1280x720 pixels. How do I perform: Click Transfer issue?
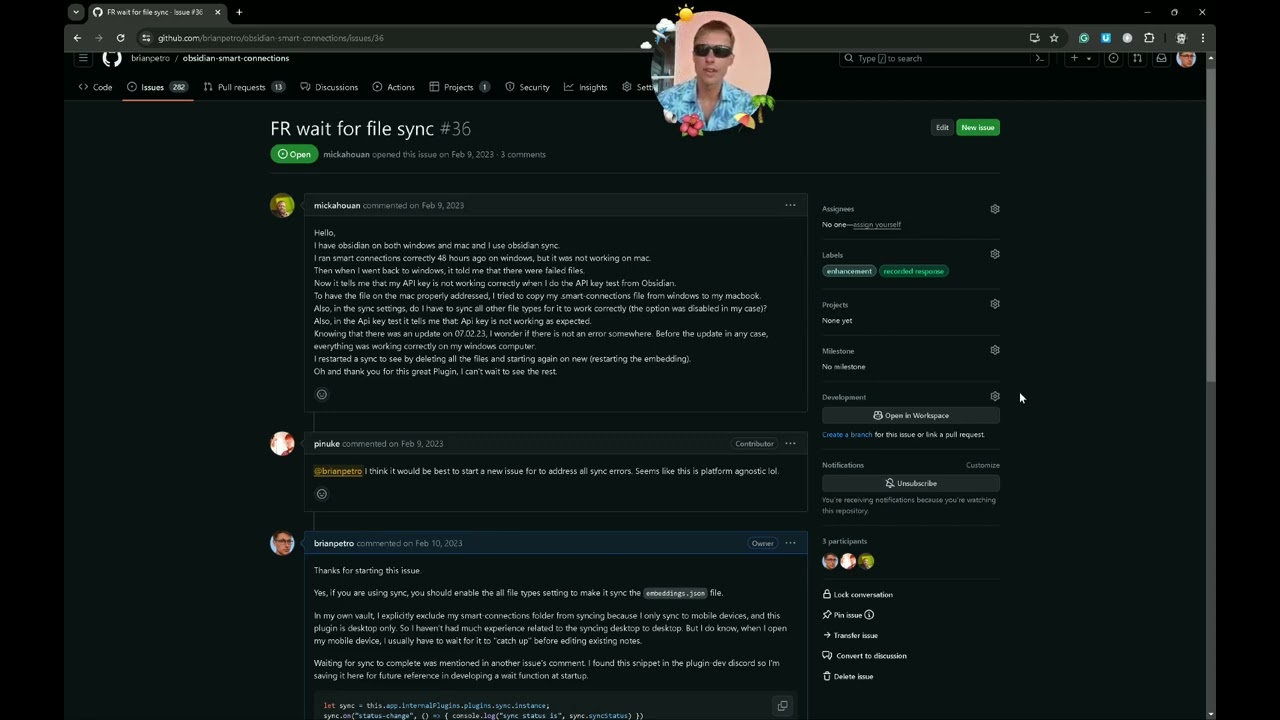point(850,635)
